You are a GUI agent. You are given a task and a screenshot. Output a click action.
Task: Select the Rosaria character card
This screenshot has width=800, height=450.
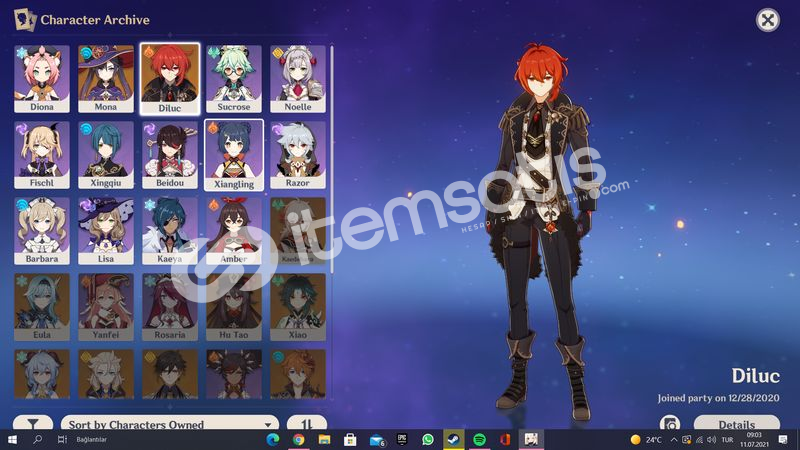(x=170, y=307)
